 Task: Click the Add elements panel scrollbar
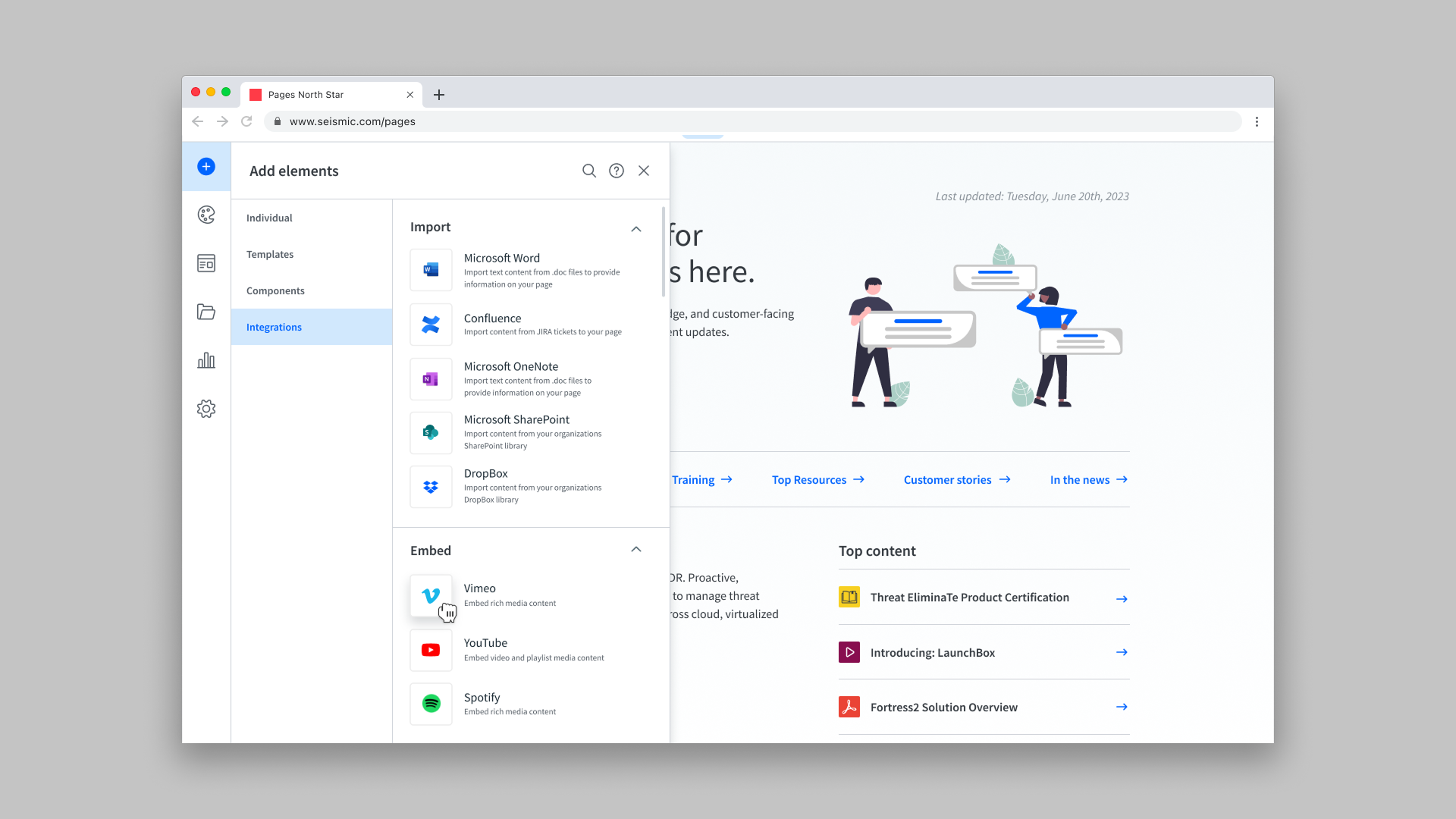pyautogui.click(x=664, y=252)
